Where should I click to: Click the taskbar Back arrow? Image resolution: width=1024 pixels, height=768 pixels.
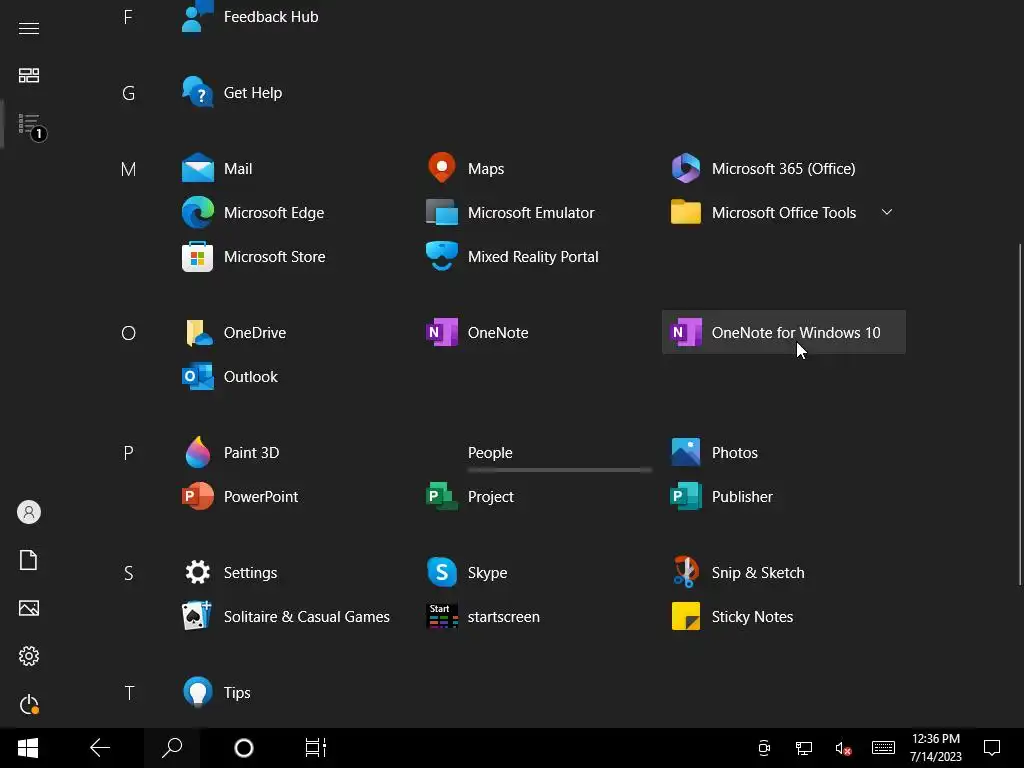(x=100, y=748)
